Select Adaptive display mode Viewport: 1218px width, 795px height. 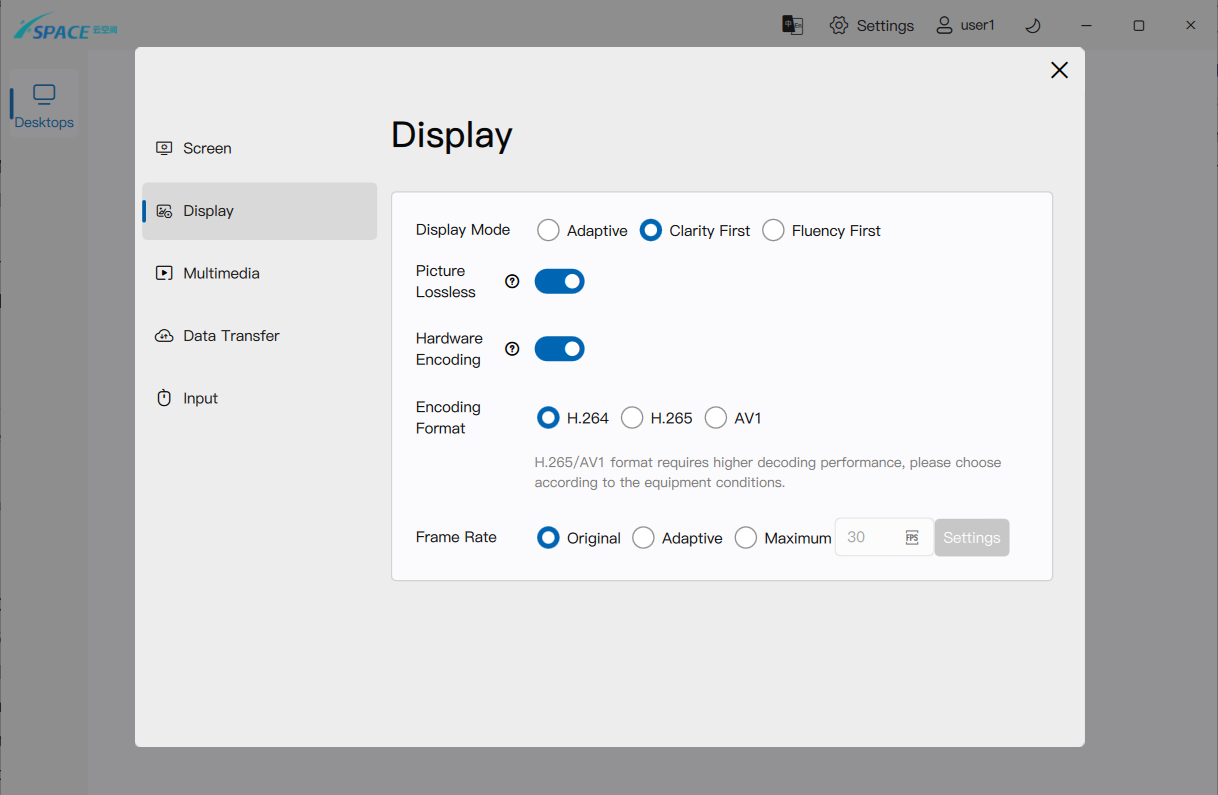click(548, 231)
